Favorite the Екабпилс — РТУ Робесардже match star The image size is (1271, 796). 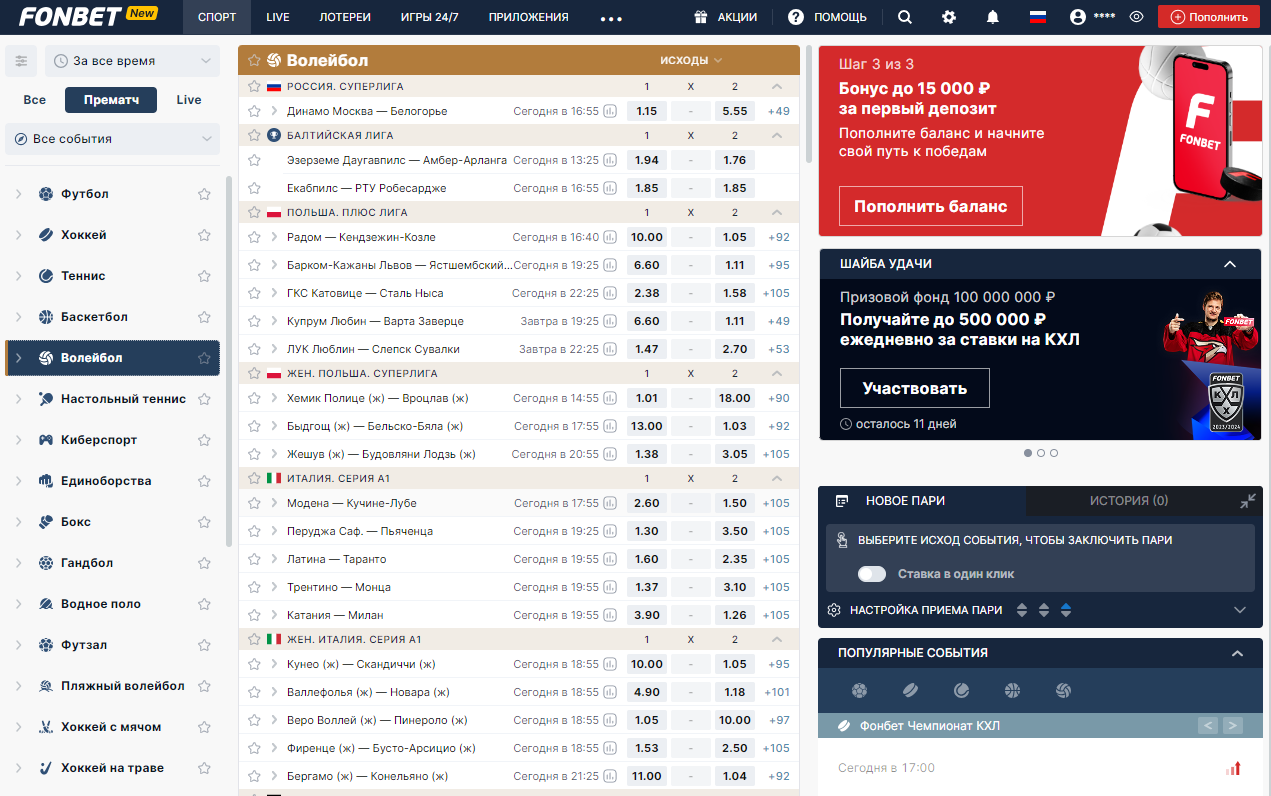254,188
